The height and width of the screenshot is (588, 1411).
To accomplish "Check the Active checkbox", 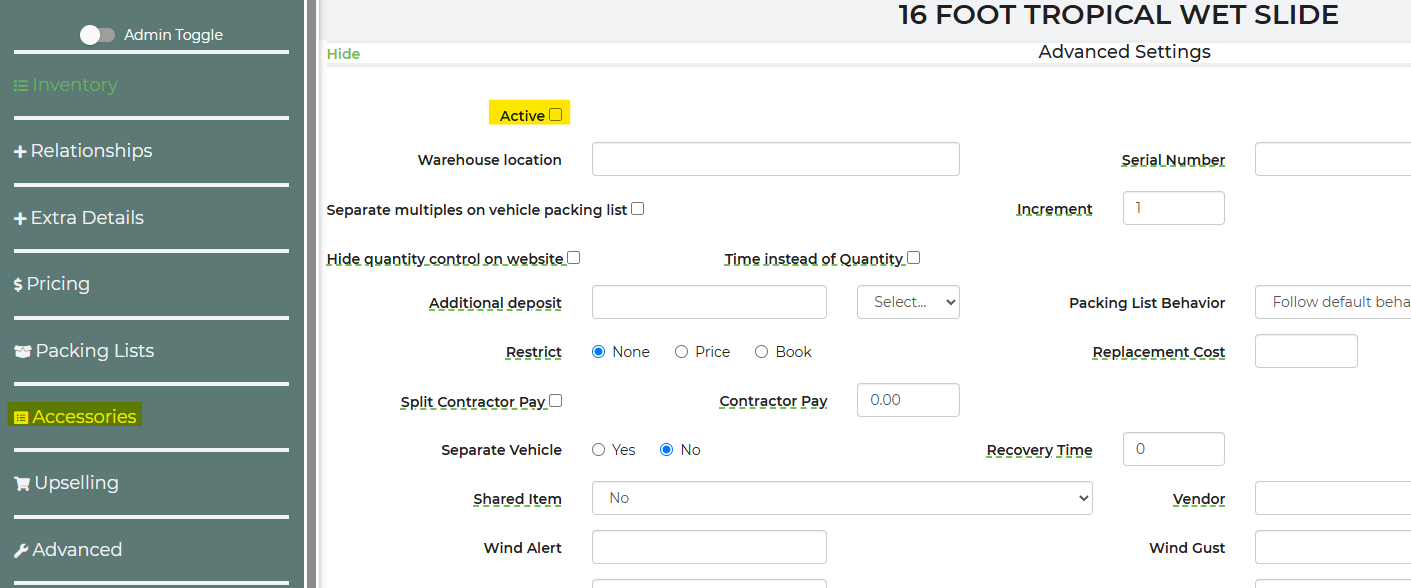I will coord(556,115).
